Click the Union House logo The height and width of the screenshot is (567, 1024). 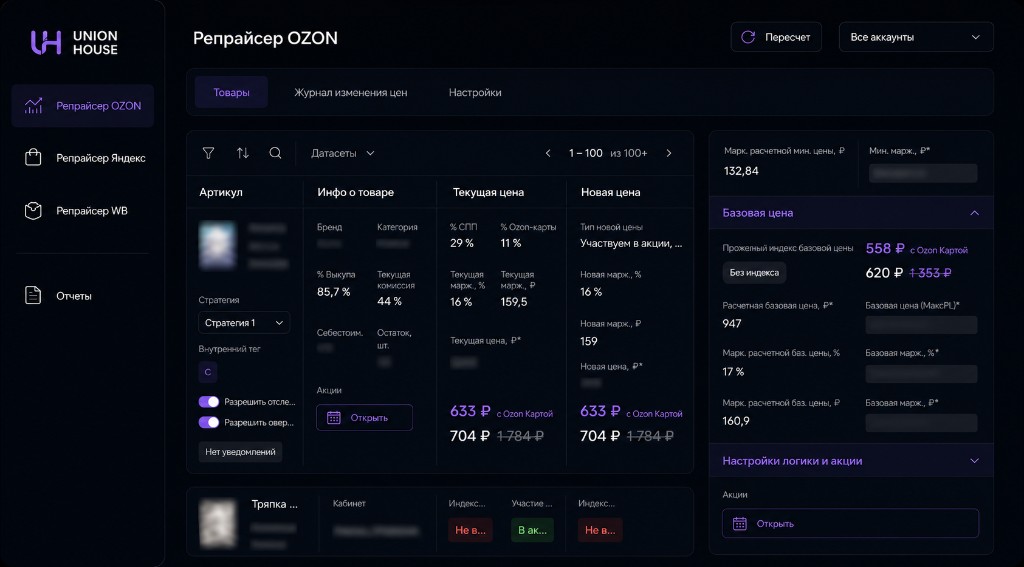(x=74, y=42)
